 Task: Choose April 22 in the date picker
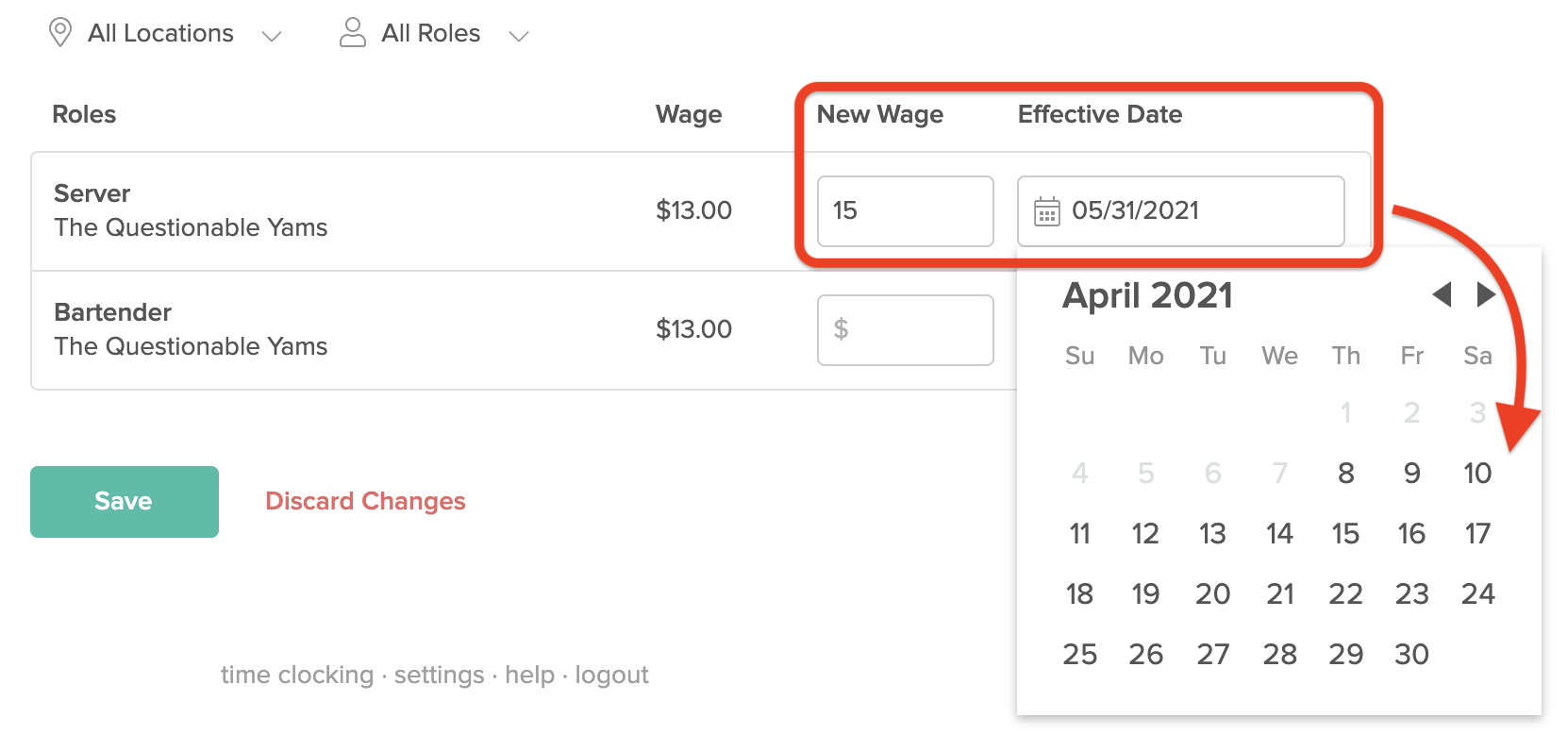(1345, 594)
